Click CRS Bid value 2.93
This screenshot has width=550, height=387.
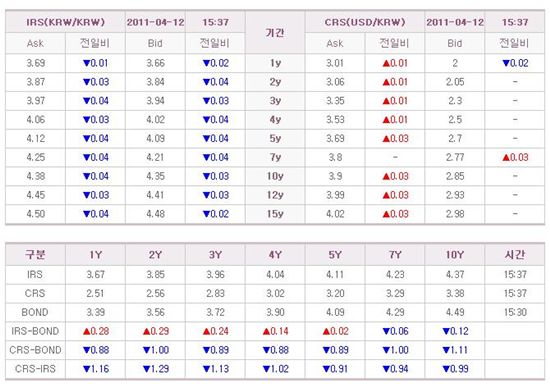pyautogui.click(x=455, y=195)
